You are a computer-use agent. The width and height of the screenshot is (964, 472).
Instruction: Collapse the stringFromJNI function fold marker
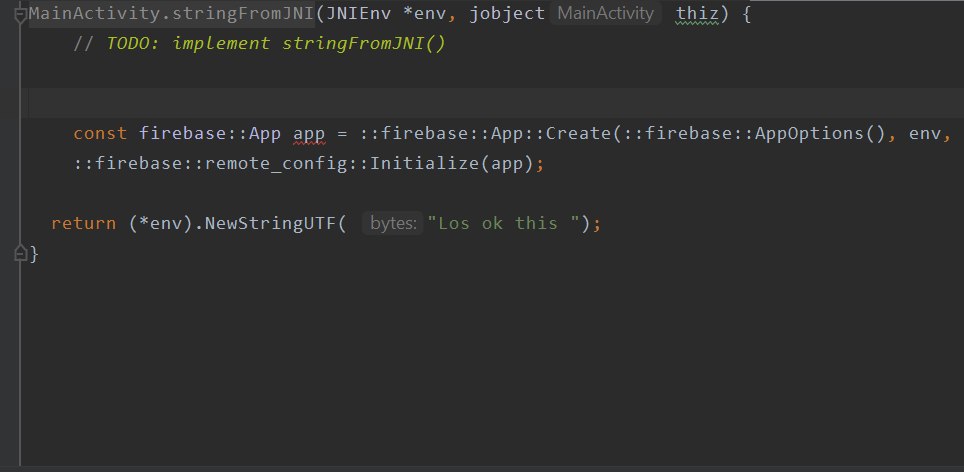(x=20, y=15)
